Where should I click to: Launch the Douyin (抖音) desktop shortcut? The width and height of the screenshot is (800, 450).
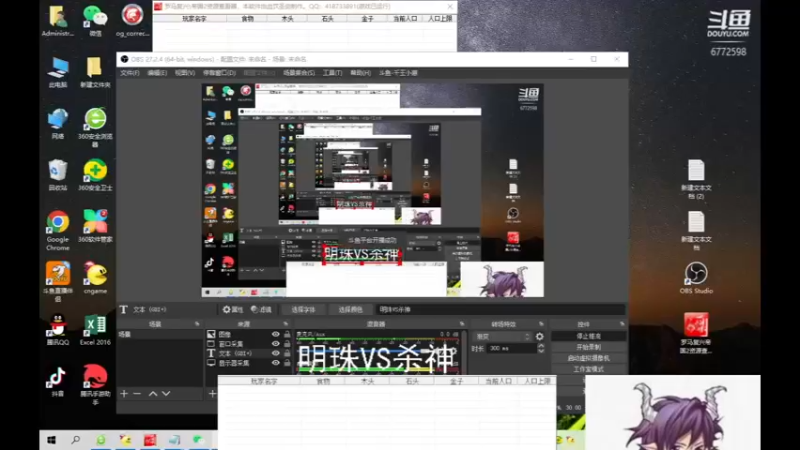58,381
